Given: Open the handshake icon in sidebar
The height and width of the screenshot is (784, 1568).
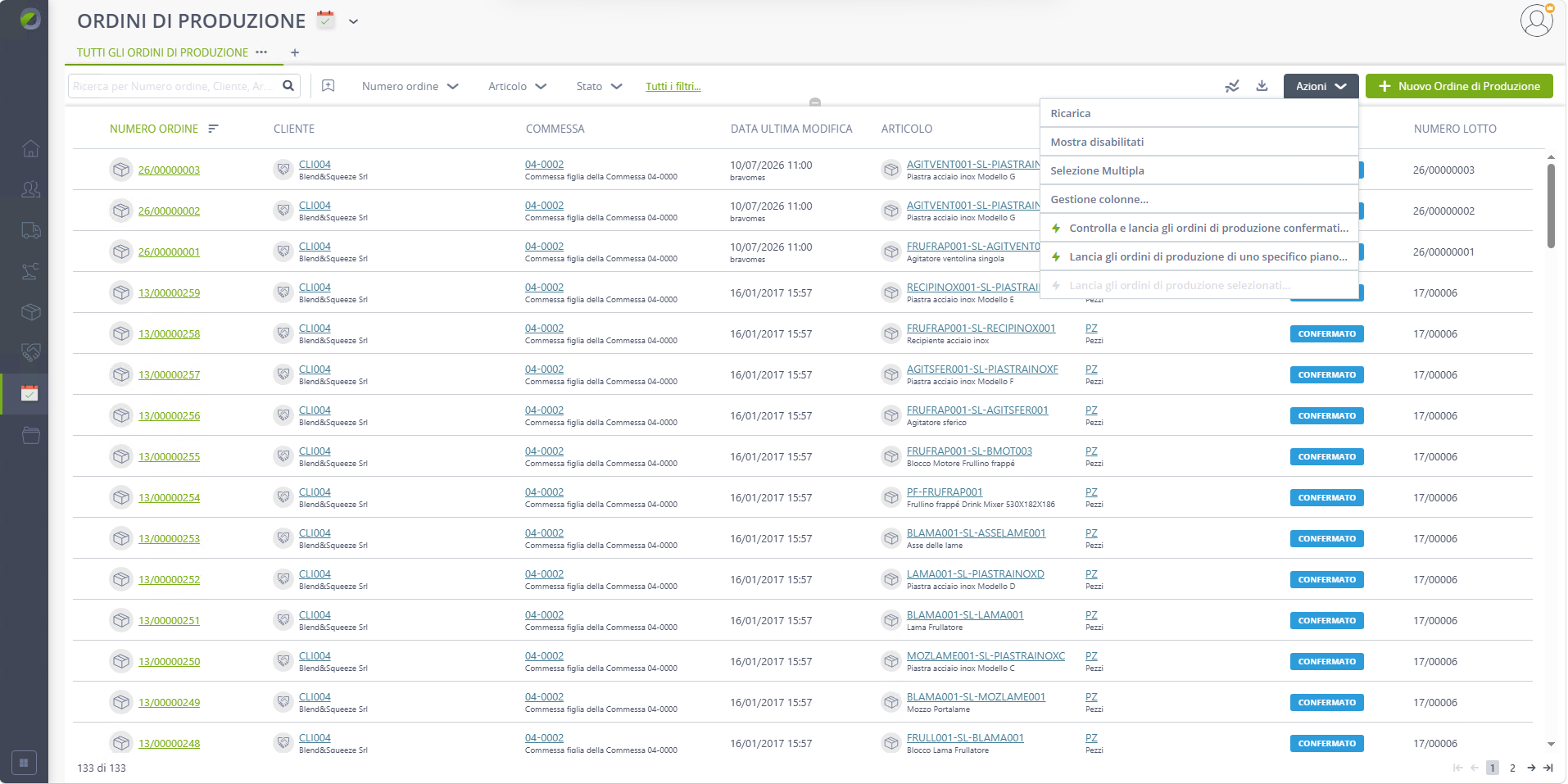Looking at the screenshot, I should coord(30,353).
